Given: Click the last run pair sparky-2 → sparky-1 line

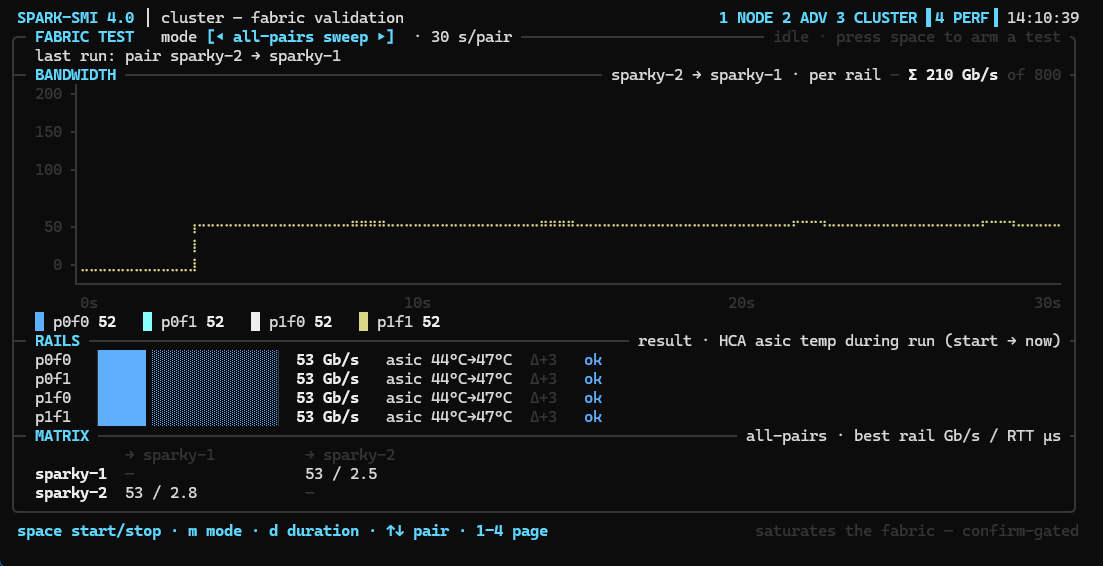Looking at the screenshot, I should [x=188, y=56].
